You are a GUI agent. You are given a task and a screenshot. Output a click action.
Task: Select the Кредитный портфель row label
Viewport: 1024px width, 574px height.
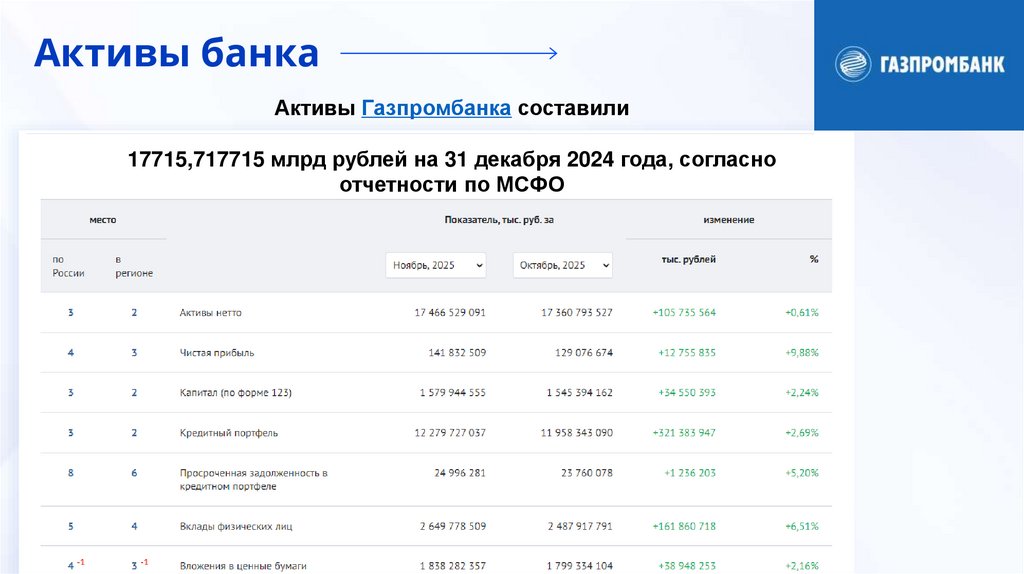coord(229,433)
